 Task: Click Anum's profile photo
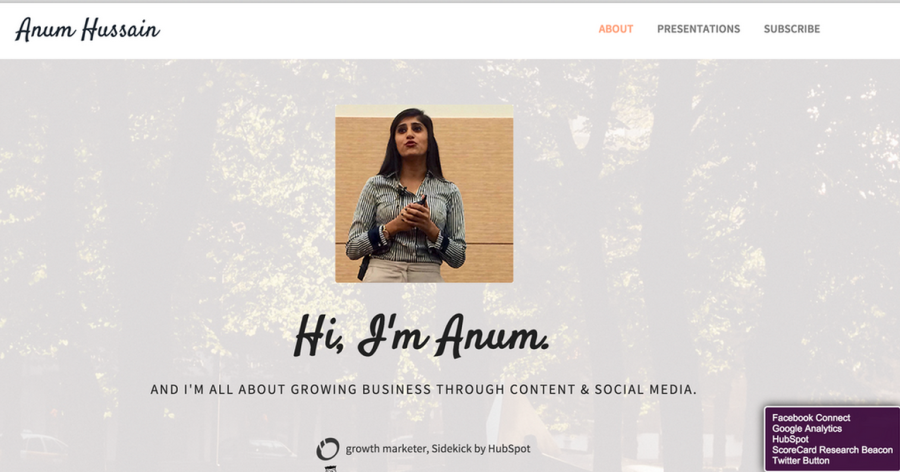[424, 194]
